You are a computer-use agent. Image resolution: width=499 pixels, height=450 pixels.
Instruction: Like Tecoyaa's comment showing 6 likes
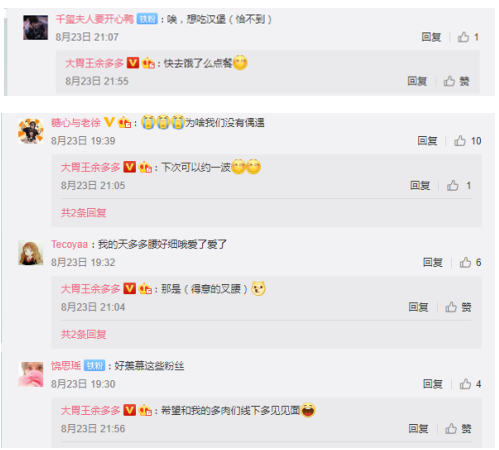[x=470, y=263]
